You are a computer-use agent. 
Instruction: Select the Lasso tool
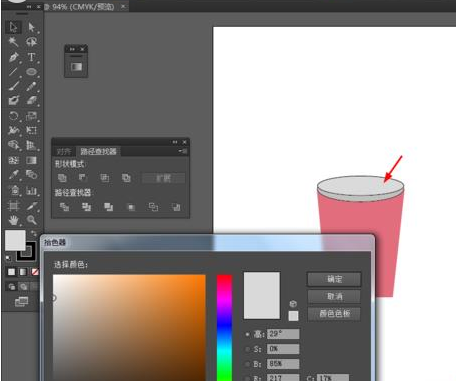click(x=31, y=42)
